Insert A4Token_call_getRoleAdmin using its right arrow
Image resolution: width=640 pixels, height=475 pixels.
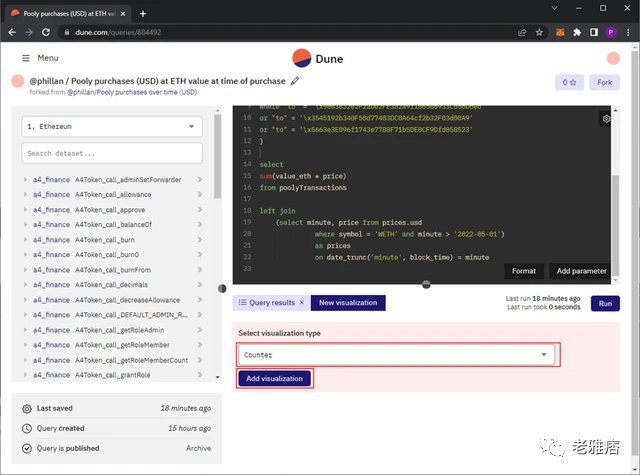click(200, 330)
